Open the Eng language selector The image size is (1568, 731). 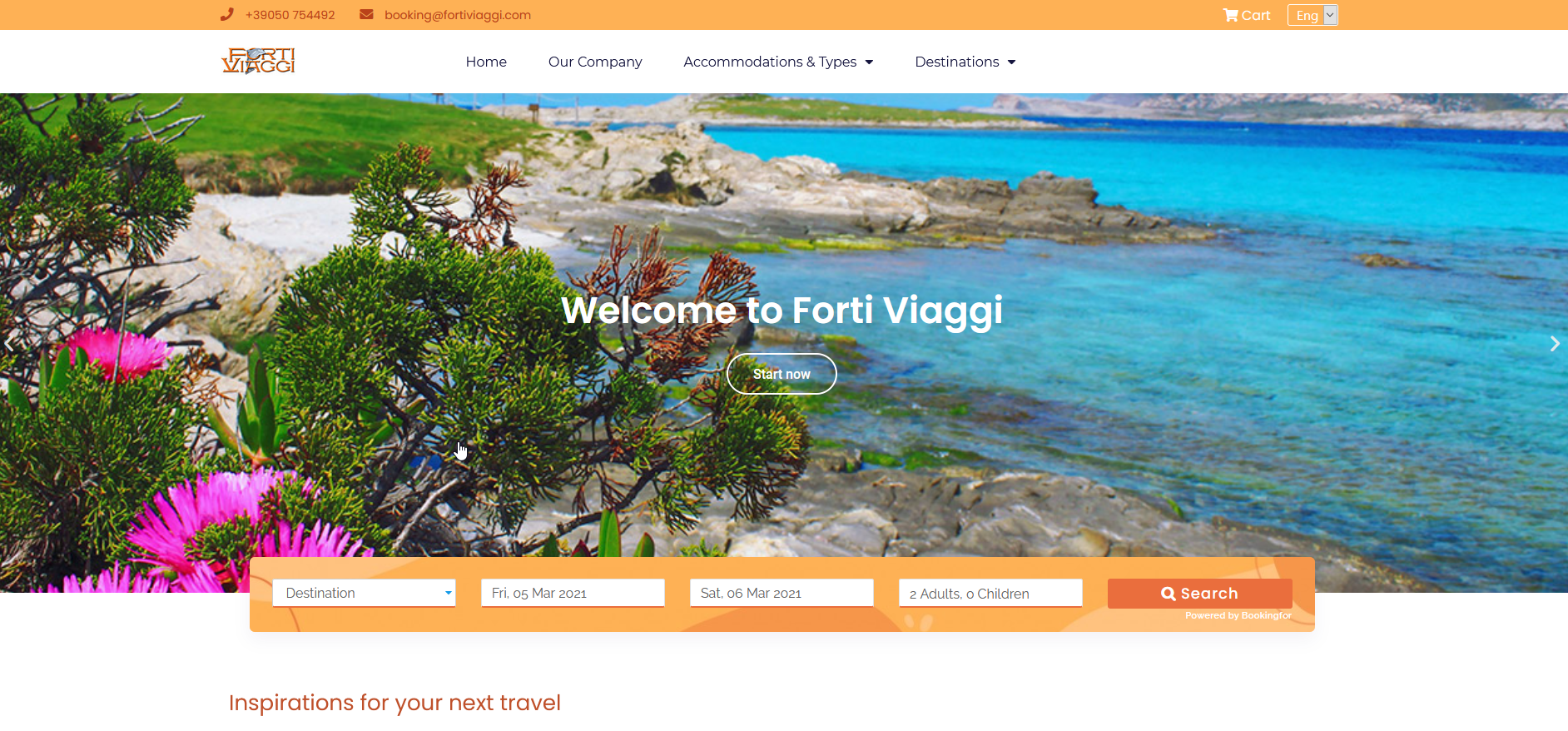1312,15
